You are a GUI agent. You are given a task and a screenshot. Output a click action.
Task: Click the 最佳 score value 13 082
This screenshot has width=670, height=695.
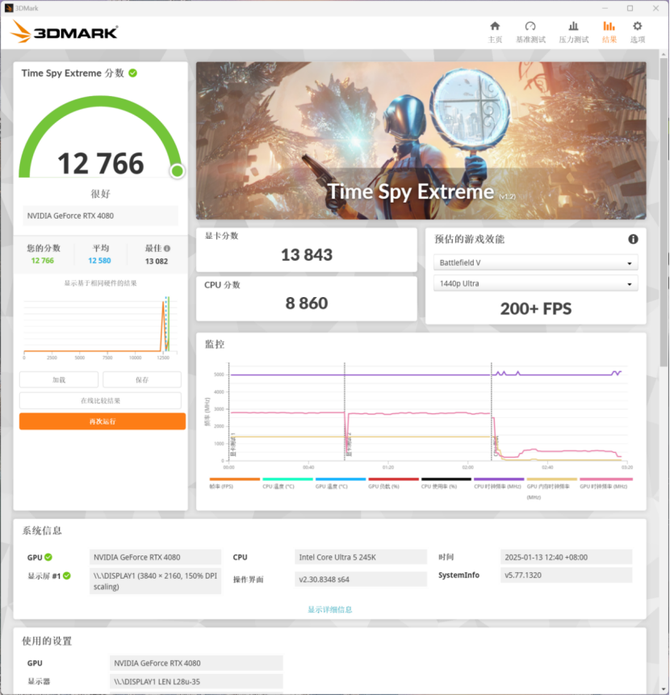click(156, 261)
